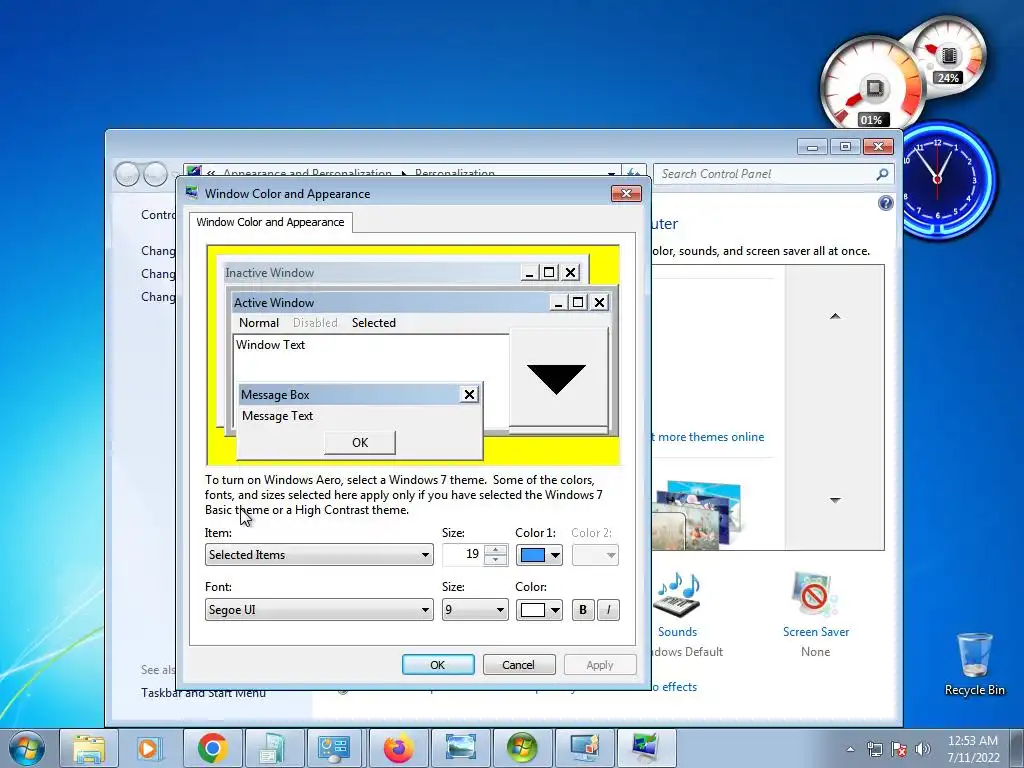Screen dimensions: 1024x768
Task: Open the Sounds settings link
Action: coord(677,632)
